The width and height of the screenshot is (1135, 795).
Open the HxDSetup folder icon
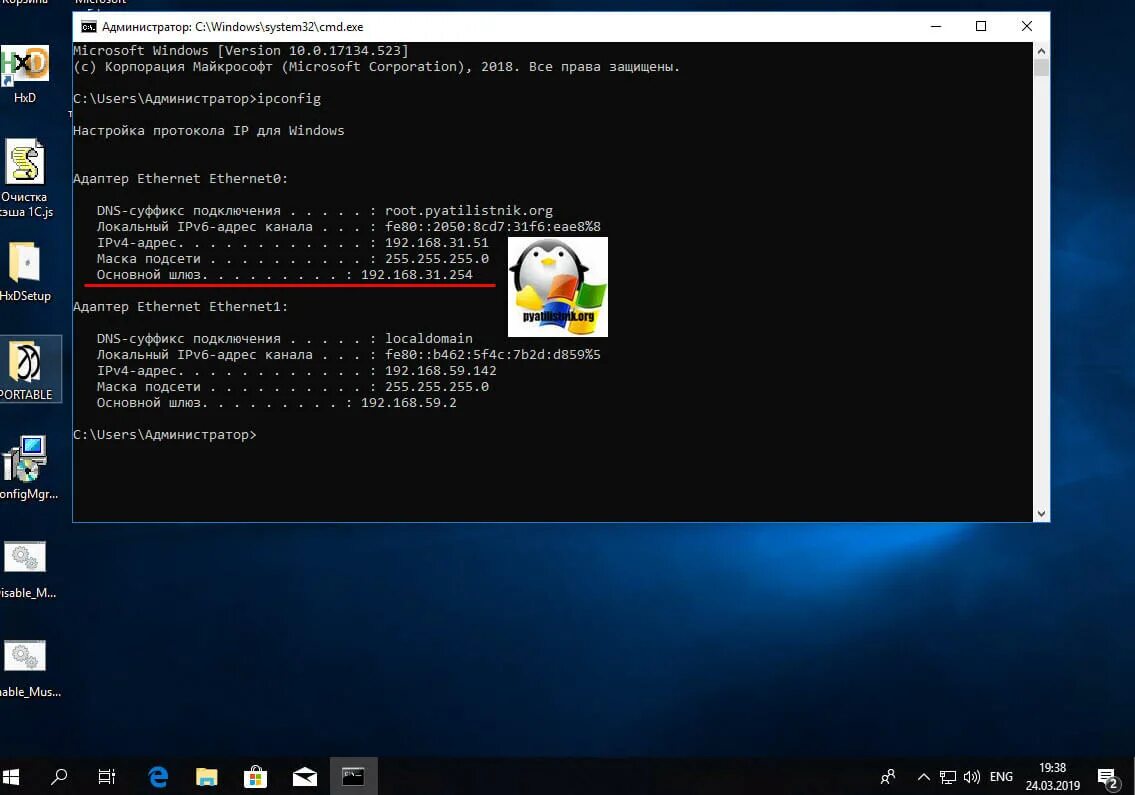[25, 272]
